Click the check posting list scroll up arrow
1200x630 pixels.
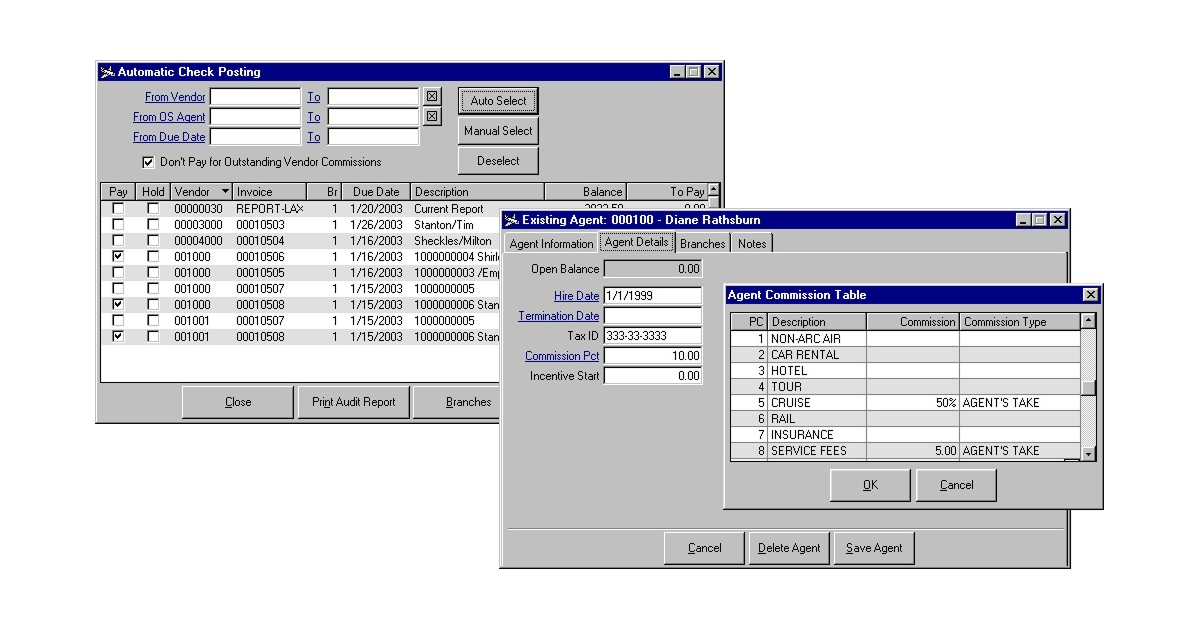pyautogui.click(x=713, y=192)
